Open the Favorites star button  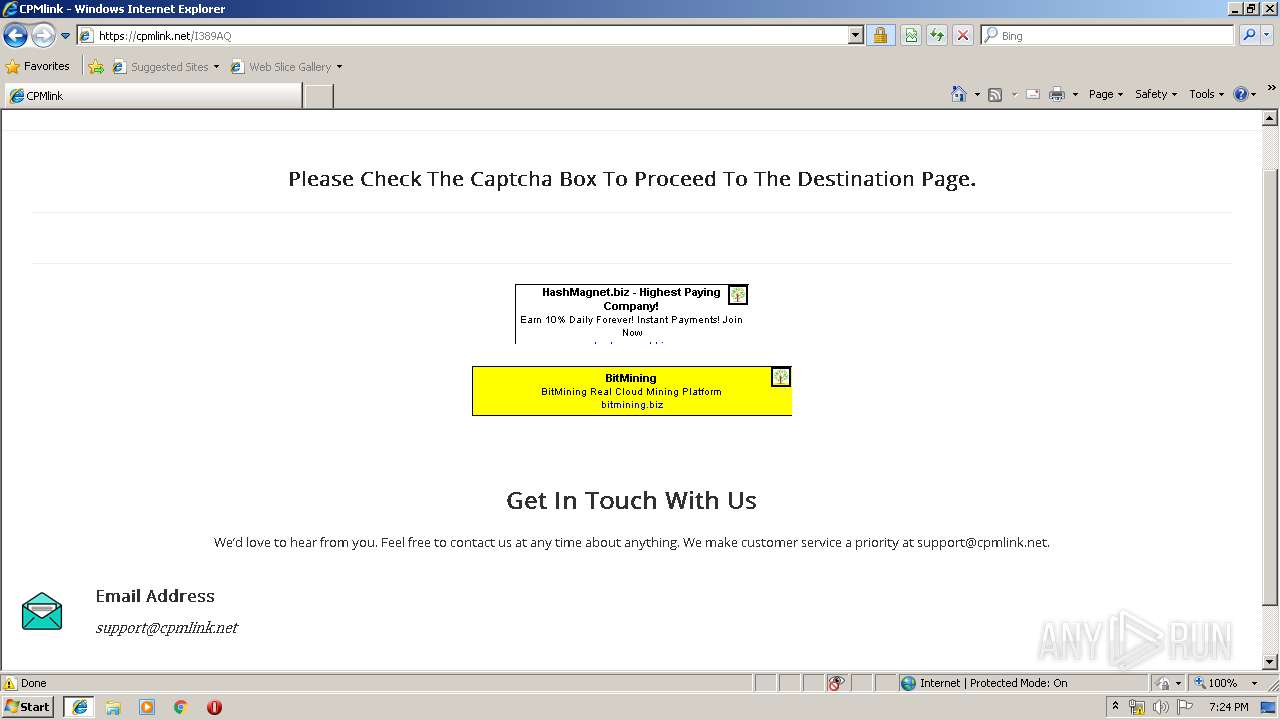38,67
